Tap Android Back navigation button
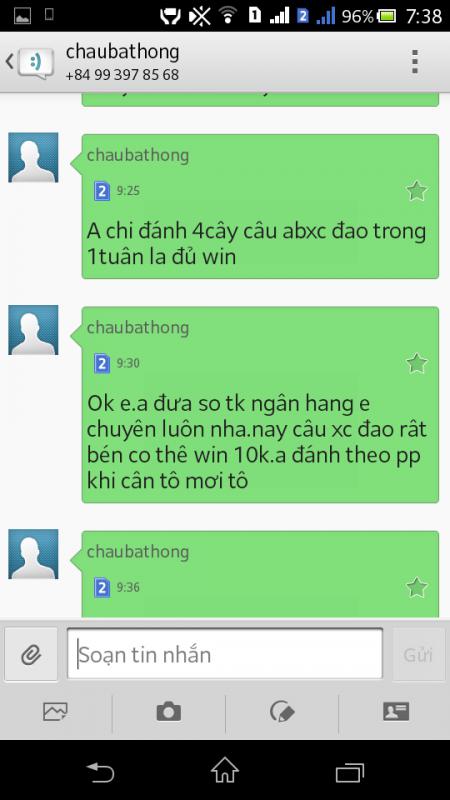The width and height of the screenshot is (450, 800). click(100, 772)
